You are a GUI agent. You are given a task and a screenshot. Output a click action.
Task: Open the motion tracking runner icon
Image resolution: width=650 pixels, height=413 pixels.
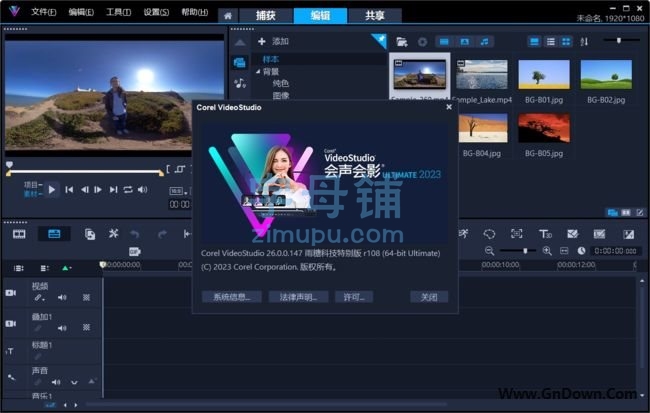(464, 234)
